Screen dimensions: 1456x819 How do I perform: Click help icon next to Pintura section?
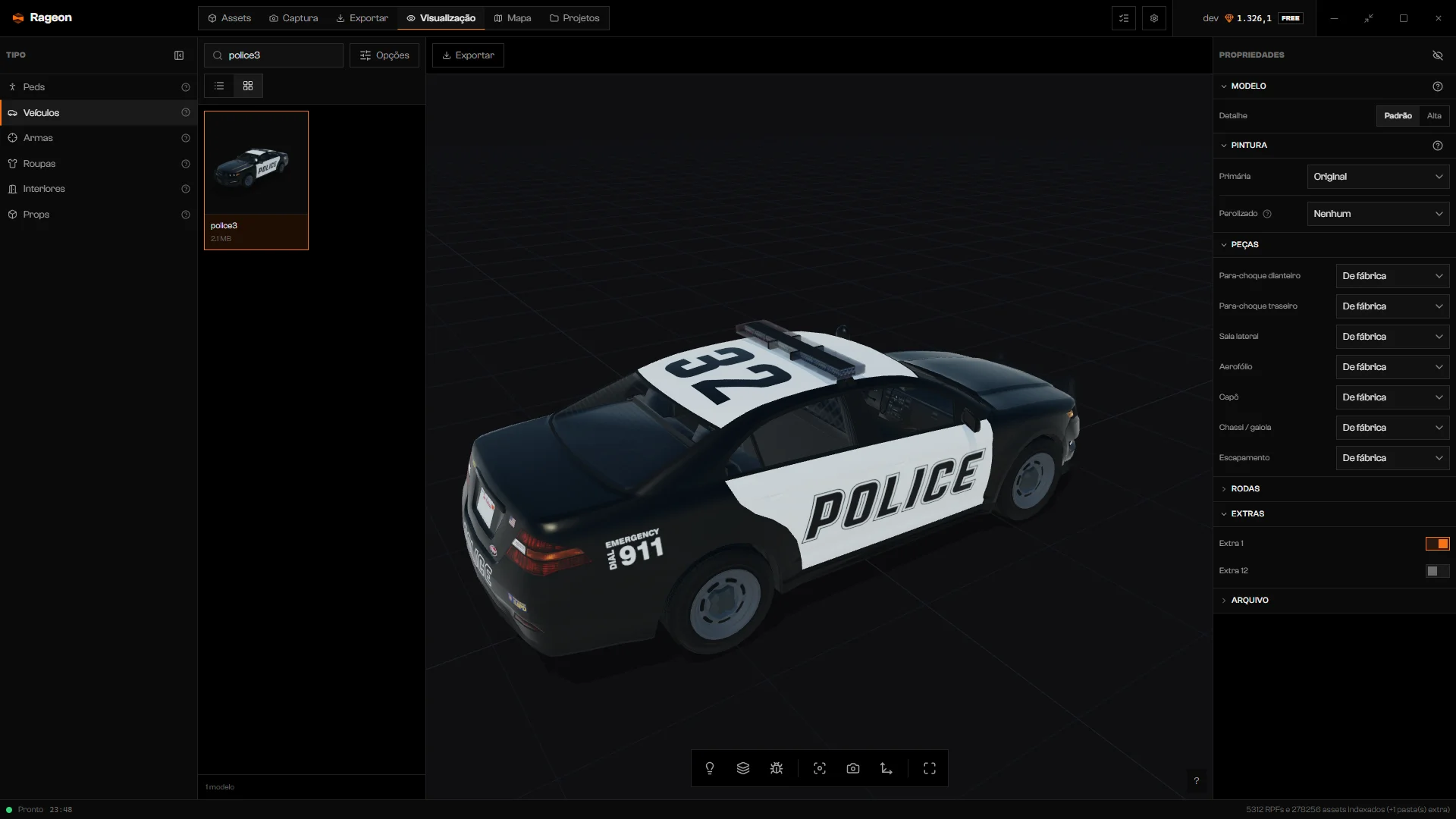tap(1438, 146)
